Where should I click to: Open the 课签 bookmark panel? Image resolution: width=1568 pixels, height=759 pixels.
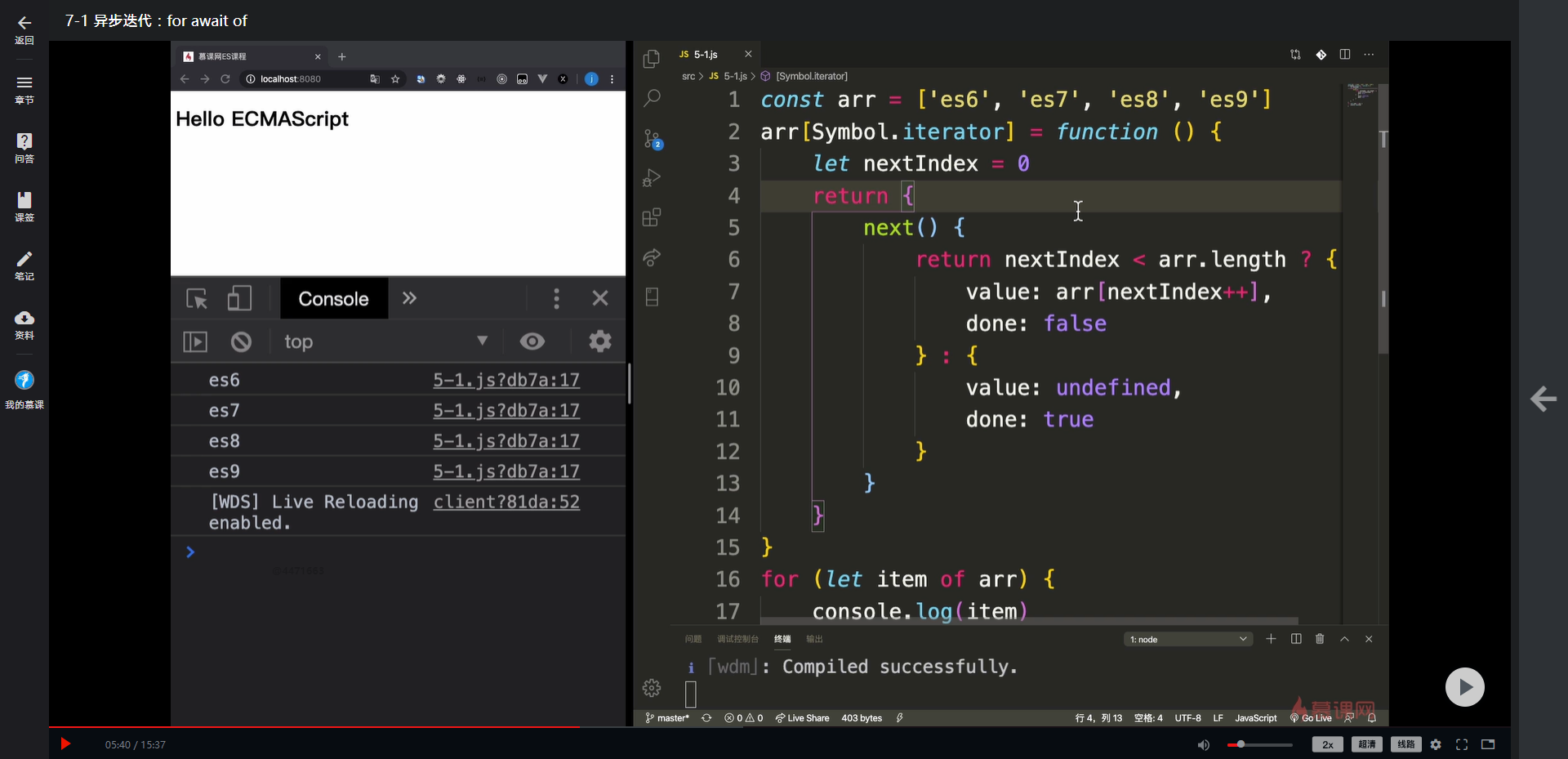coord(24,207)
